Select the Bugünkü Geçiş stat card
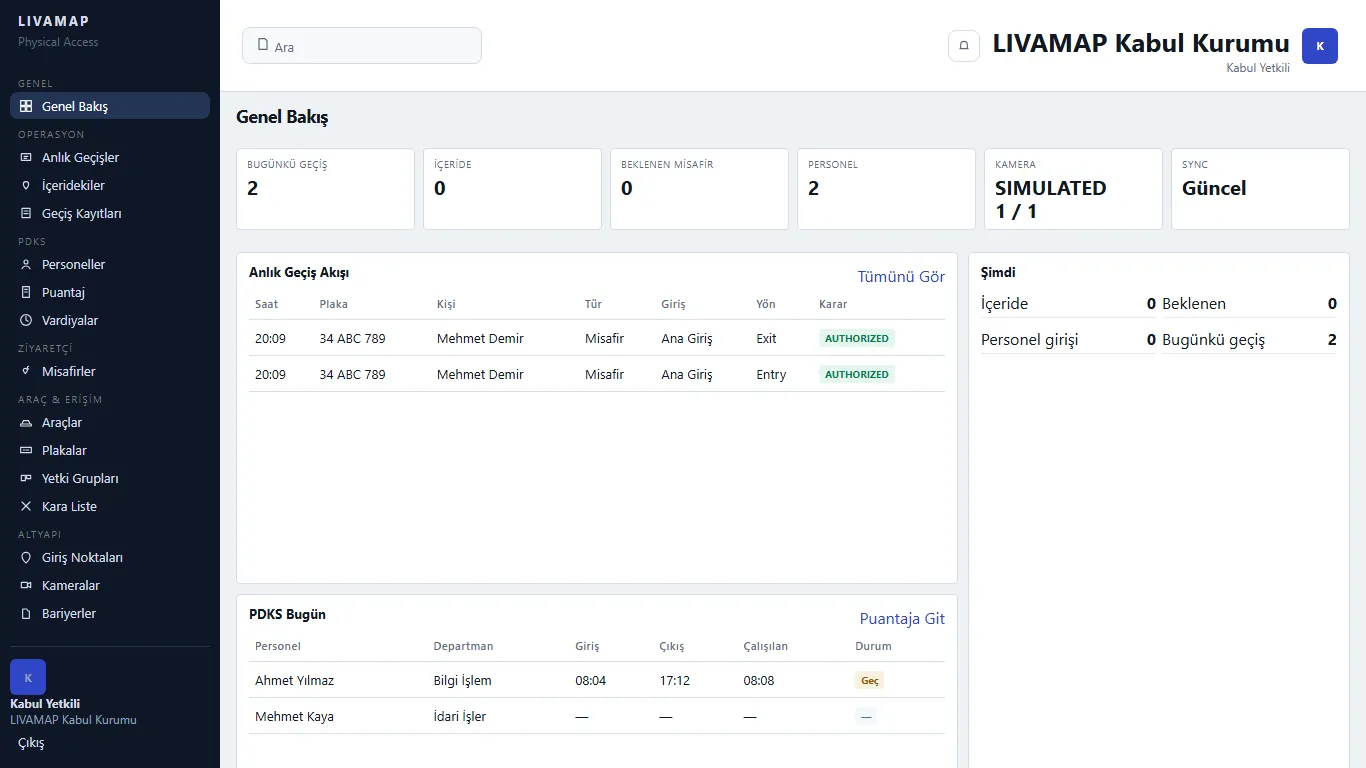 click(x=325, y=189)
